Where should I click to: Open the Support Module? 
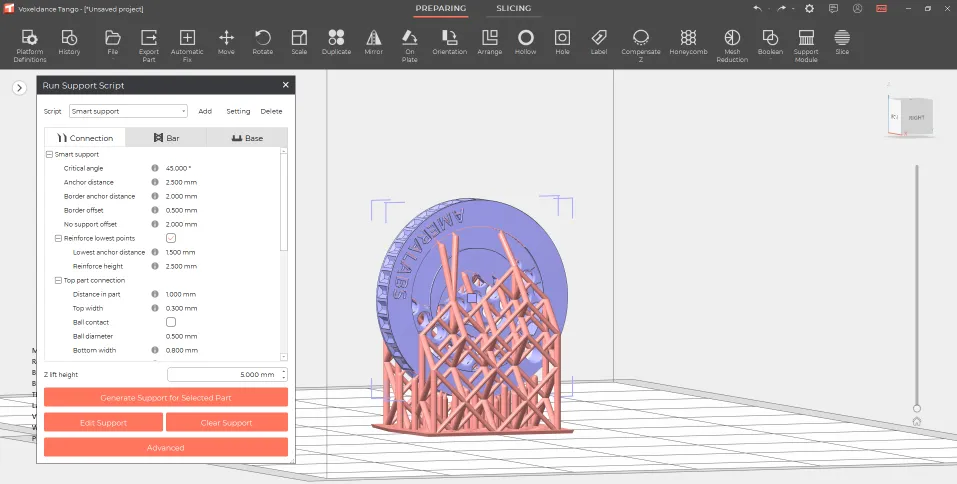pyautogui.click(x=806, y=45)
